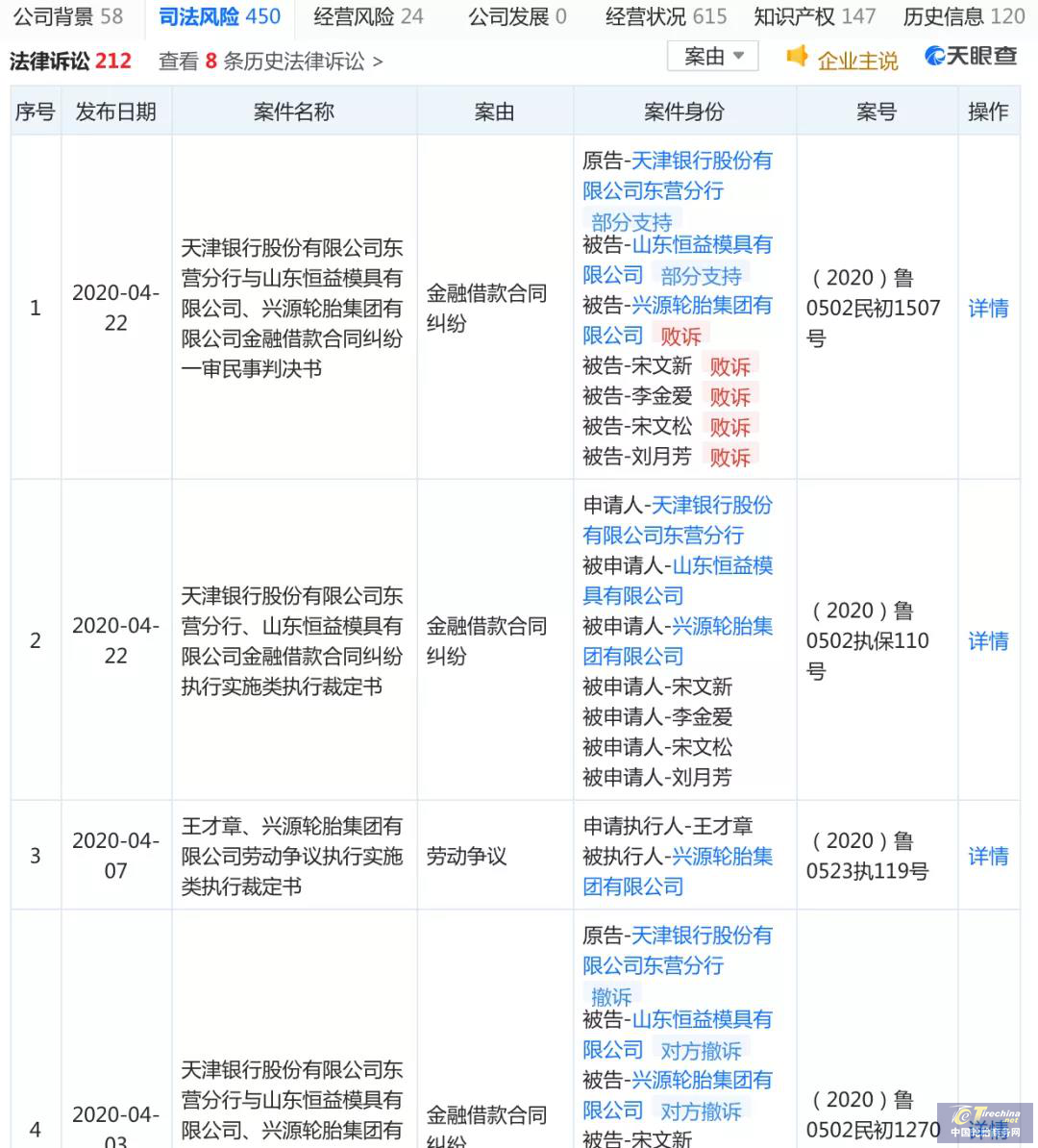Click case name 王才章 劳动争议 in row 3
Screen dimensions: 1038x1148
(292, 856)
